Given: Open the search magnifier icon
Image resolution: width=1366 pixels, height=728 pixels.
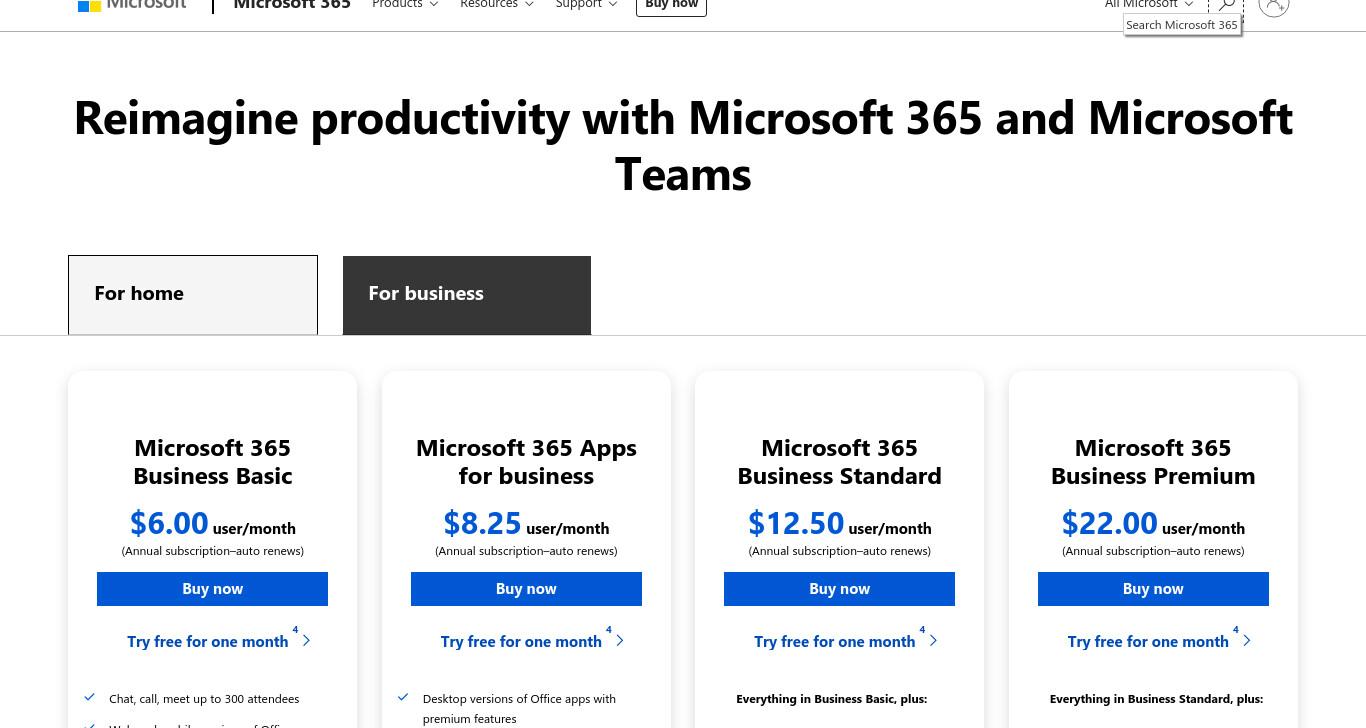Looking at the screenshot, I should click(1226, 5).
